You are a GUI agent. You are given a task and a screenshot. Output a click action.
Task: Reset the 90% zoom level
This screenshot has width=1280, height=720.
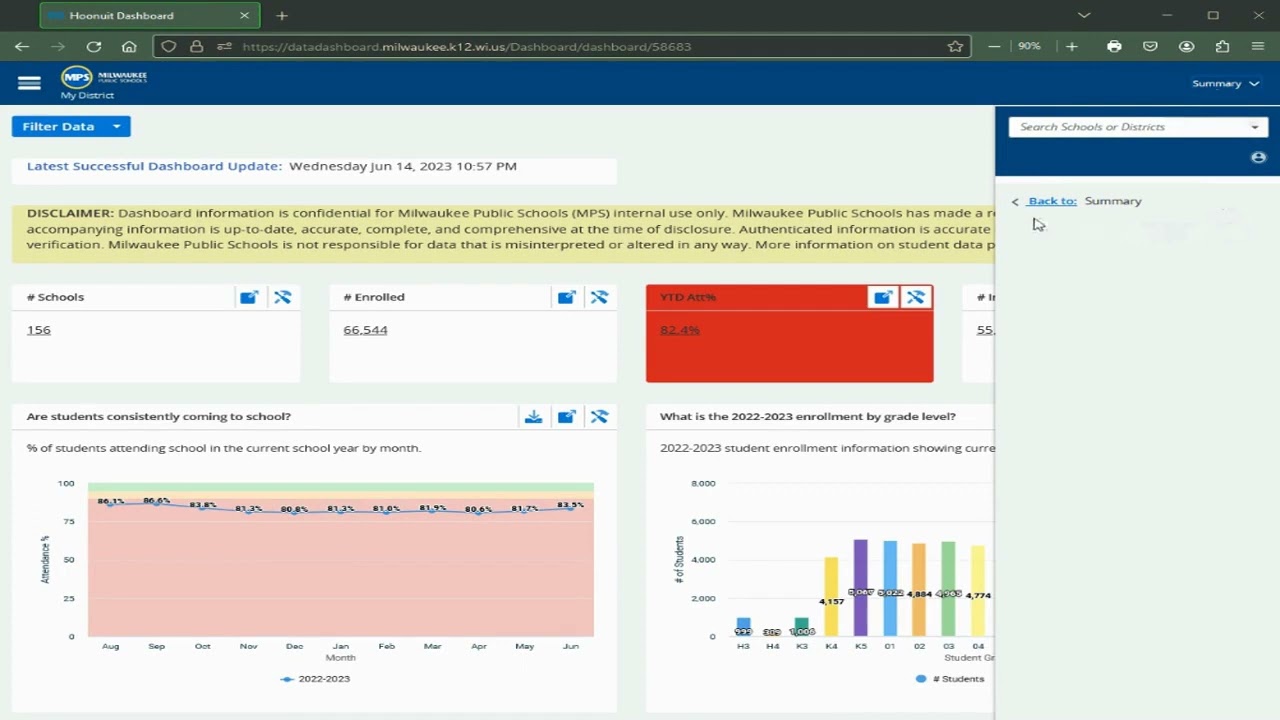1030,47
